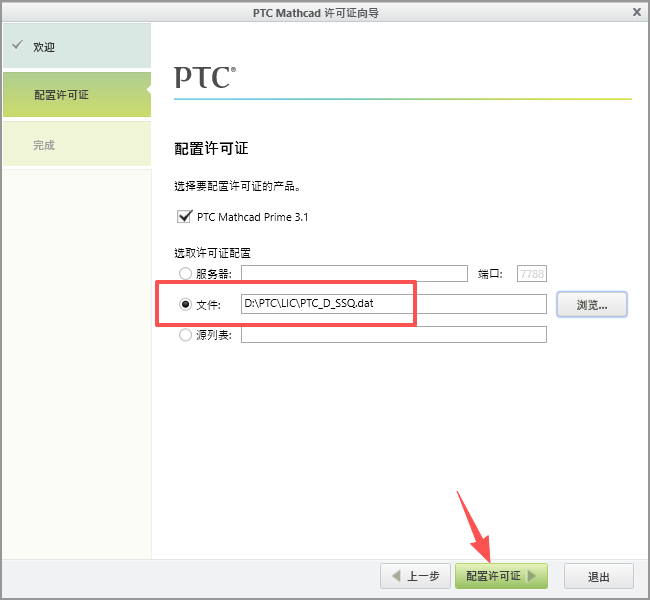Click the 配置许可证 page heading
The width and height of the screenshot is (650, 600).
tap(211, 148)
